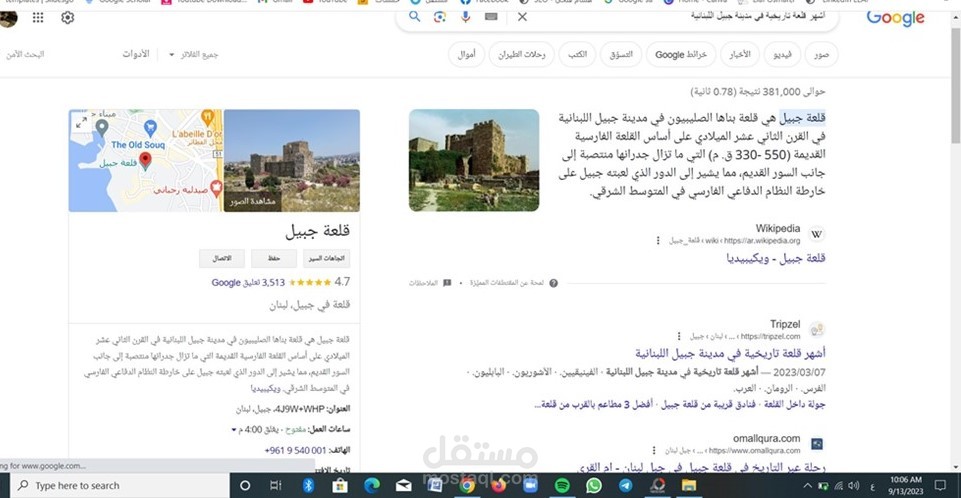
Task: Start voice search with the microphone icon
Action: tap(466, 17)
